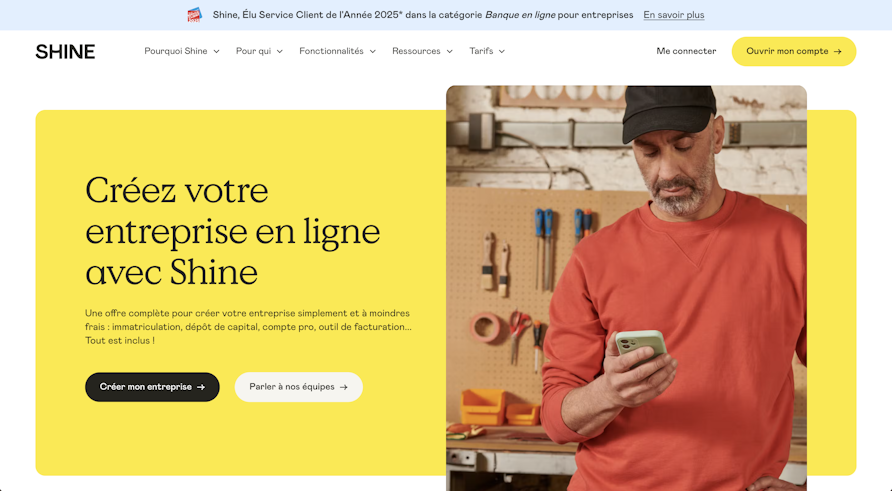Expand the Pour qui chevron
The height and width of the screenshot is (491, 892).
(x=280, y=52)
